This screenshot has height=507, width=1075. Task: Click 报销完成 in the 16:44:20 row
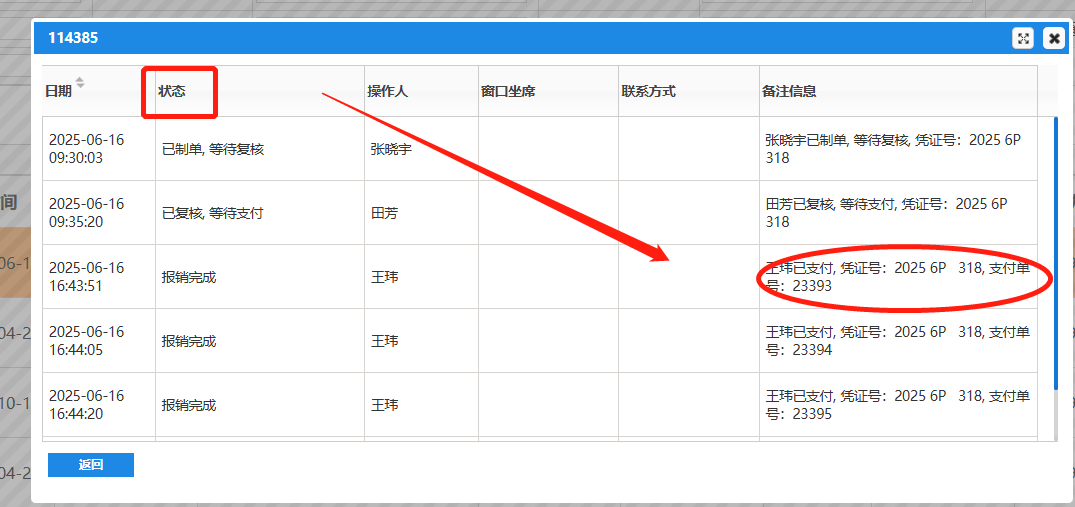(189, 406)
